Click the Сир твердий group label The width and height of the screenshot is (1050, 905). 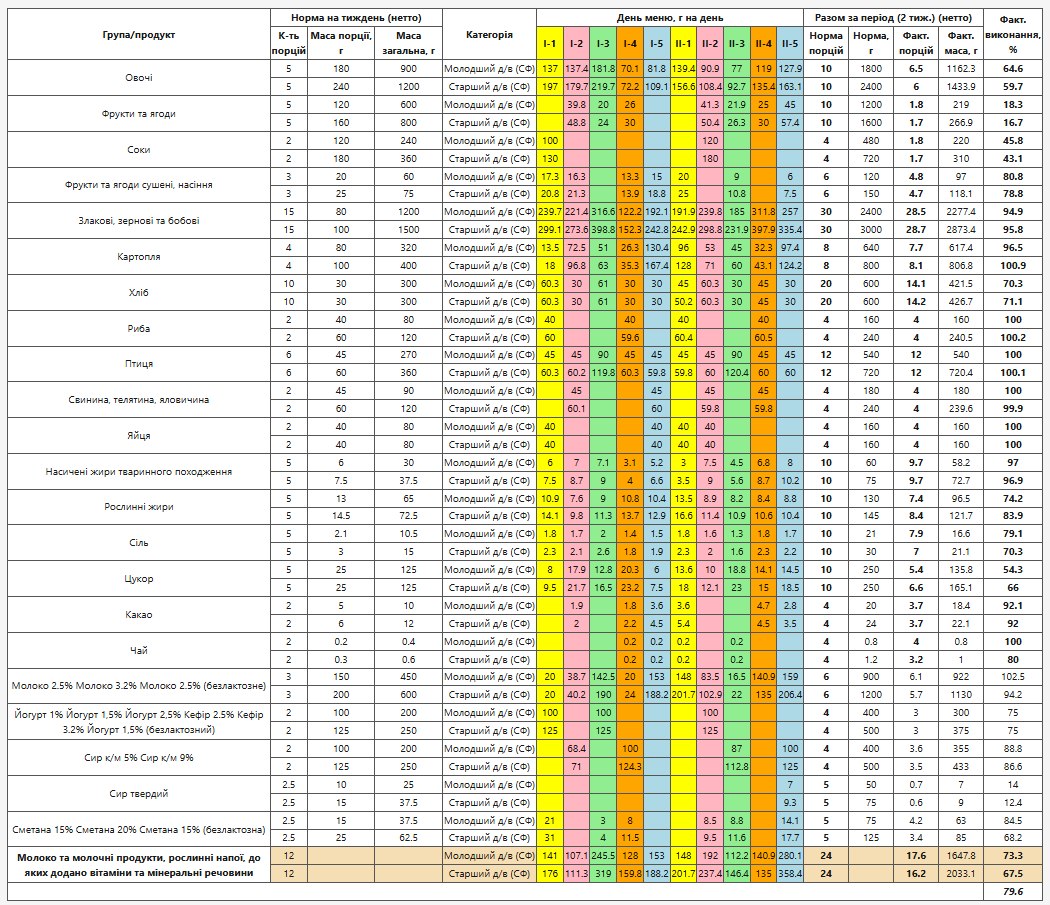click(139, 794)
